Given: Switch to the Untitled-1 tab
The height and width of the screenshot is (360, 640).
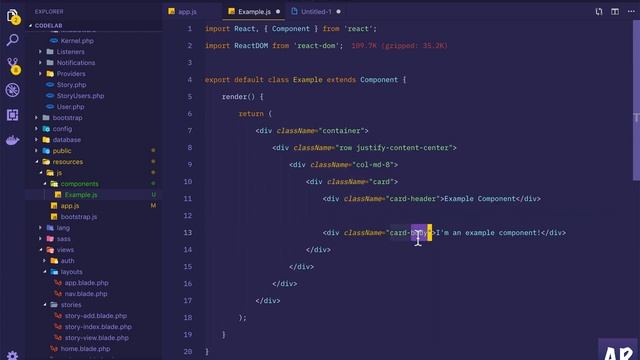Looking at the screenshot, I should pos(316,12).
